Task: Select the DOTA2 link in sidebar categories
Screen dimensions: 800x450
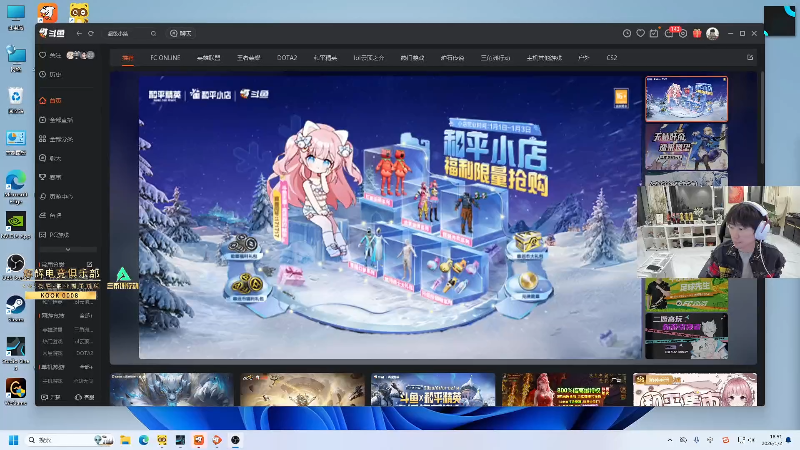Action: point(85,353)
